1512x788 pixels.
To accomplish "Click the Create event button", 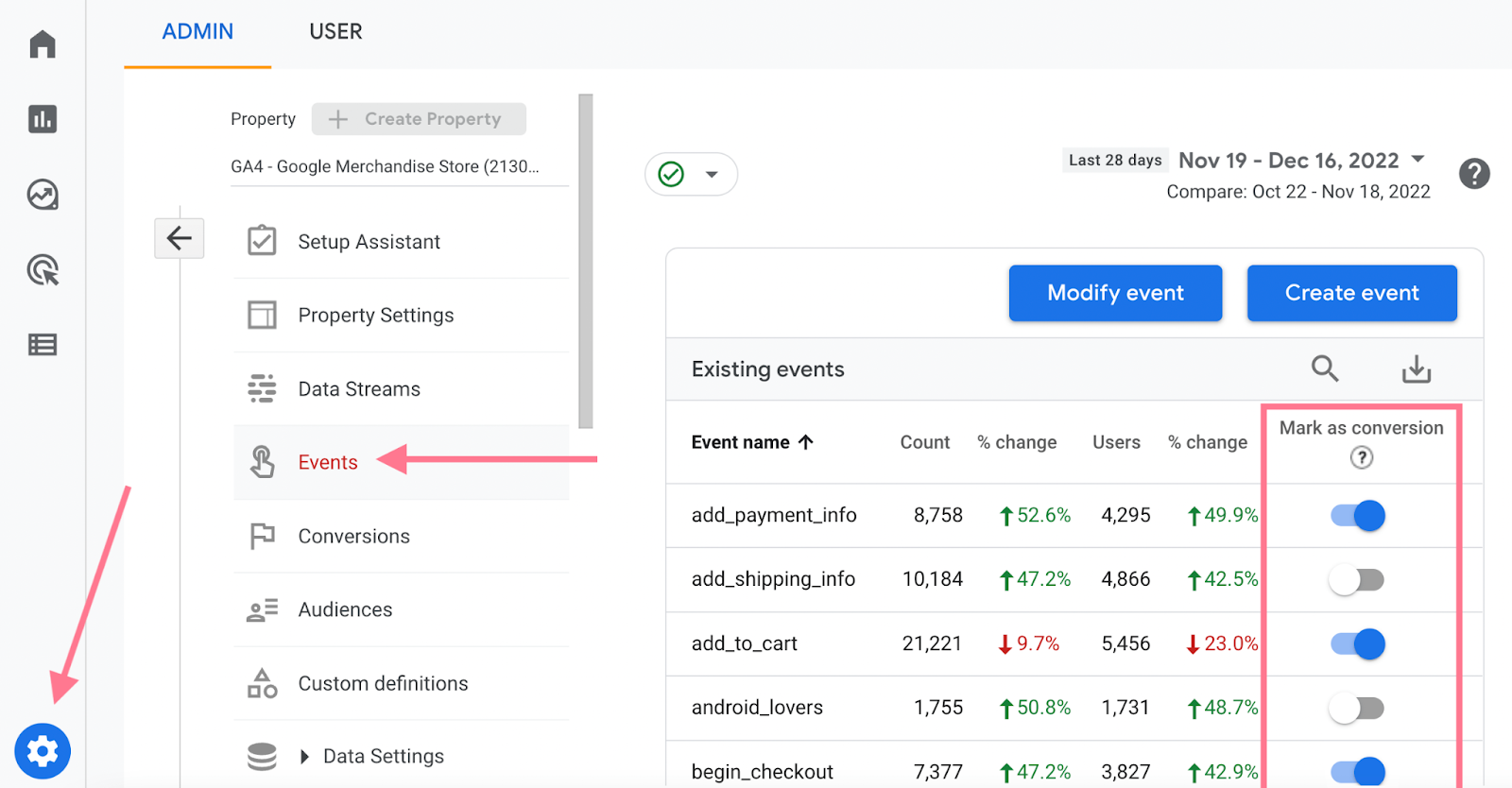I will 1351,293.
